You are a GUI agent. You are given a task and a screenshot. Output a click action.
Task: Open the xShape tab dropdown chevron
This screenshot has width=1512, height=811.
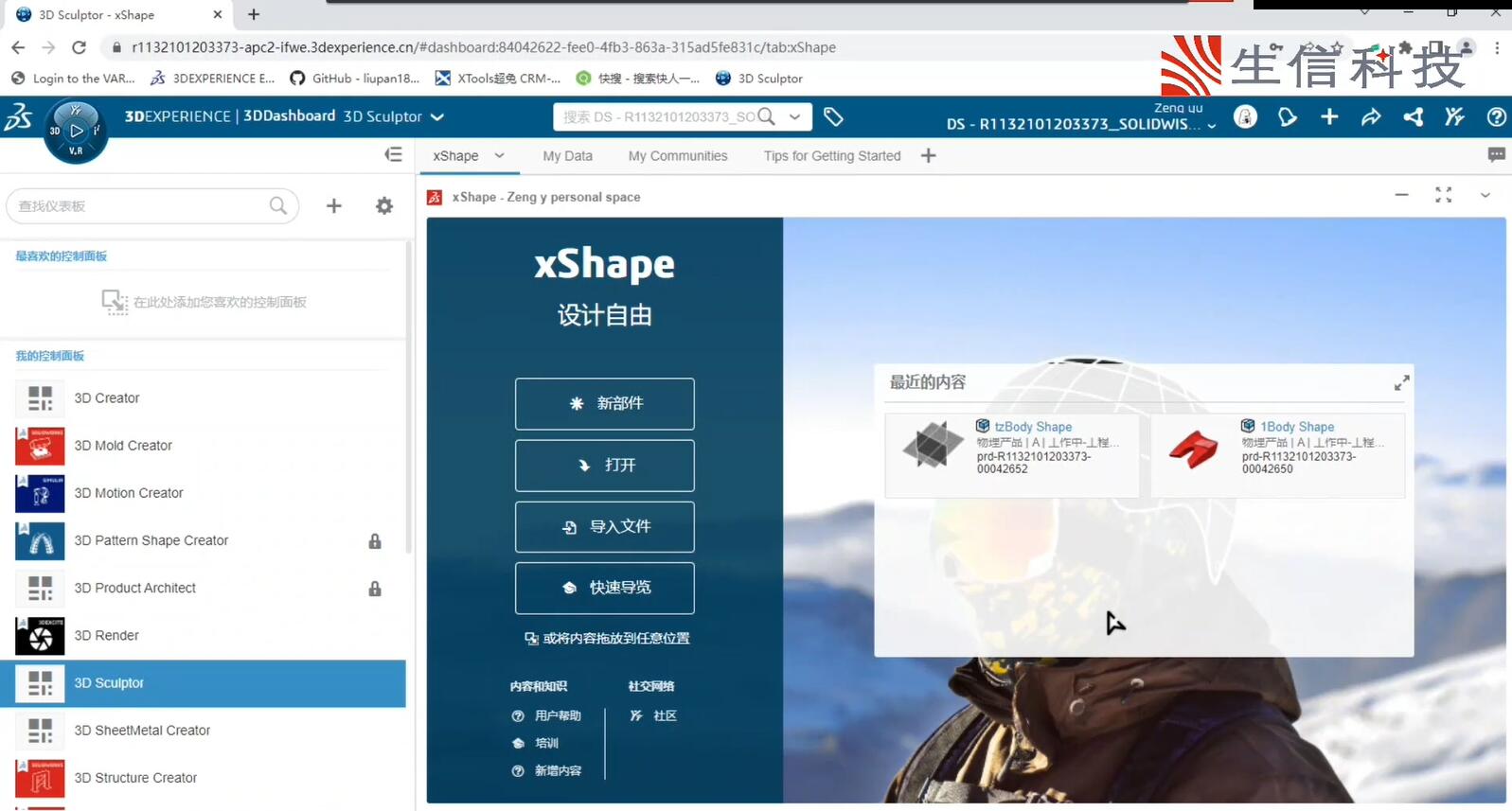click(500, 155)
